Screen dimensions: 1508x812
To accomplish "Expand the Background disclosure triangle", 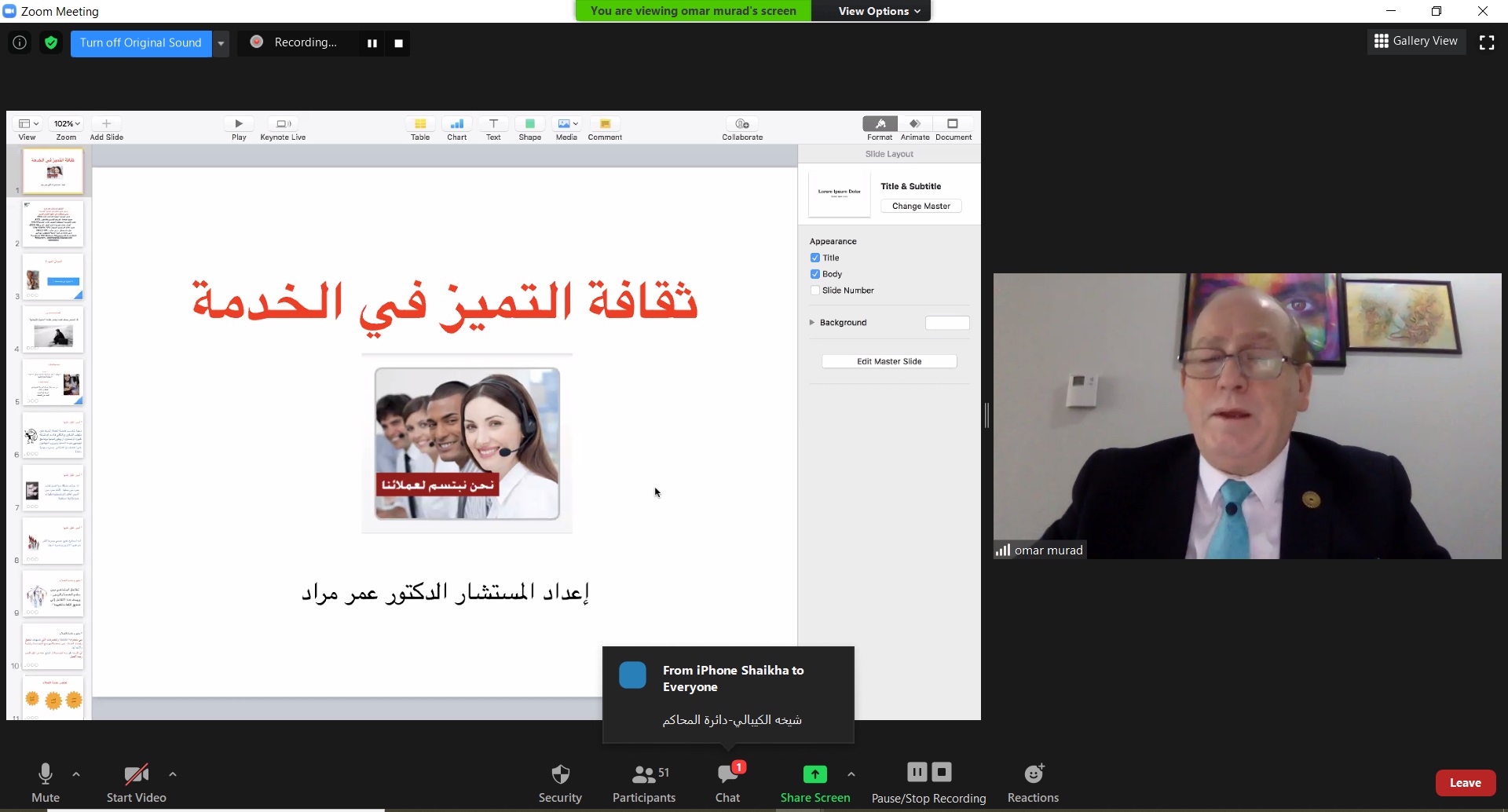I will [812, 323].
